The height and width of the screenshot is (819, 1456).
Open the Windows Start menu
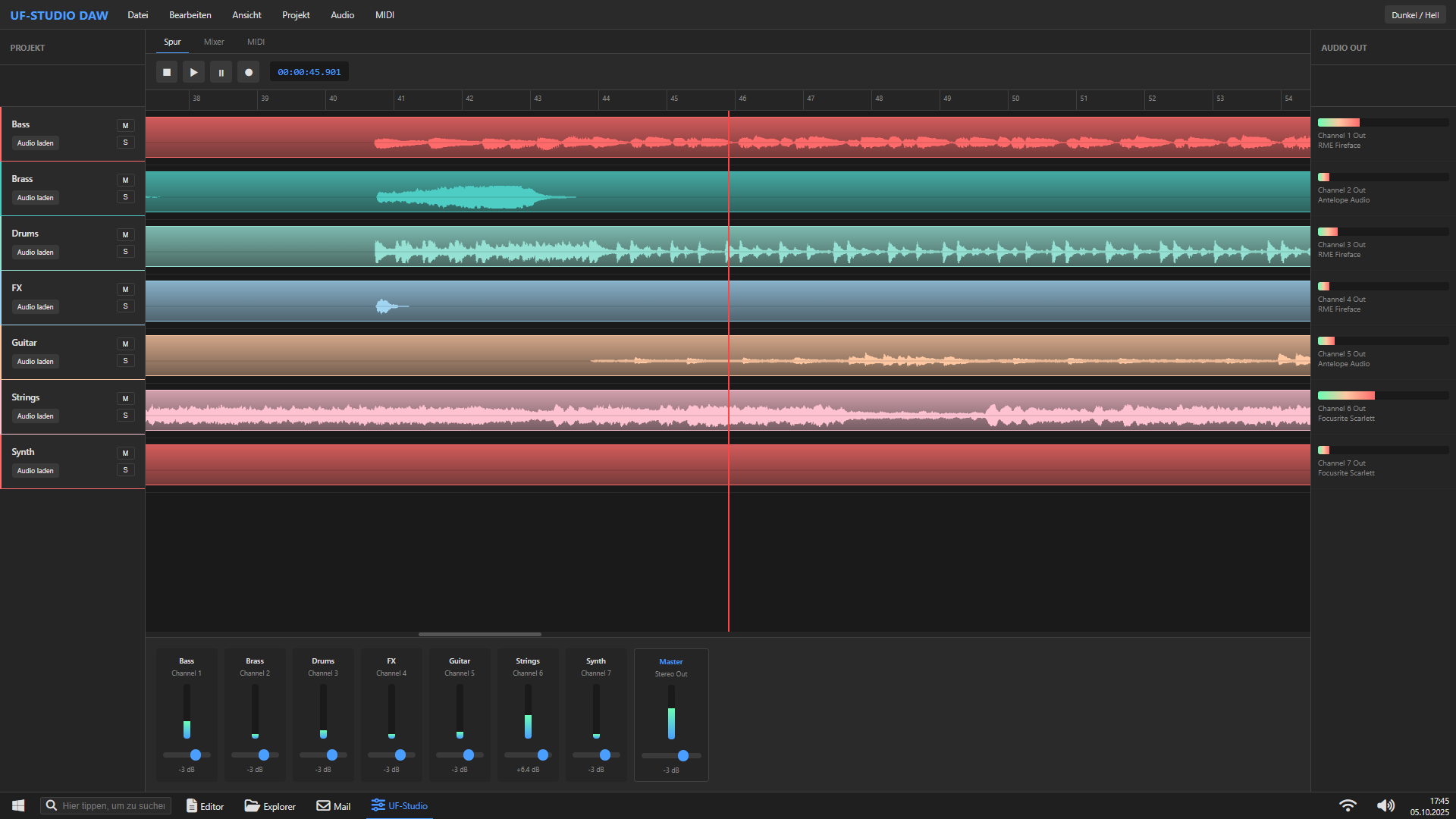(17, 805)
